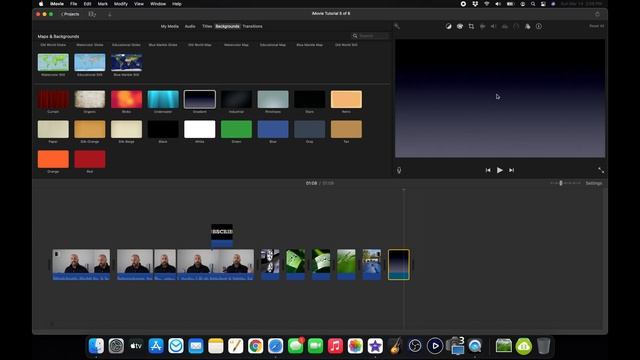
Task: Click the import media down-arrow icon
Action: click(x=109, y=14)
